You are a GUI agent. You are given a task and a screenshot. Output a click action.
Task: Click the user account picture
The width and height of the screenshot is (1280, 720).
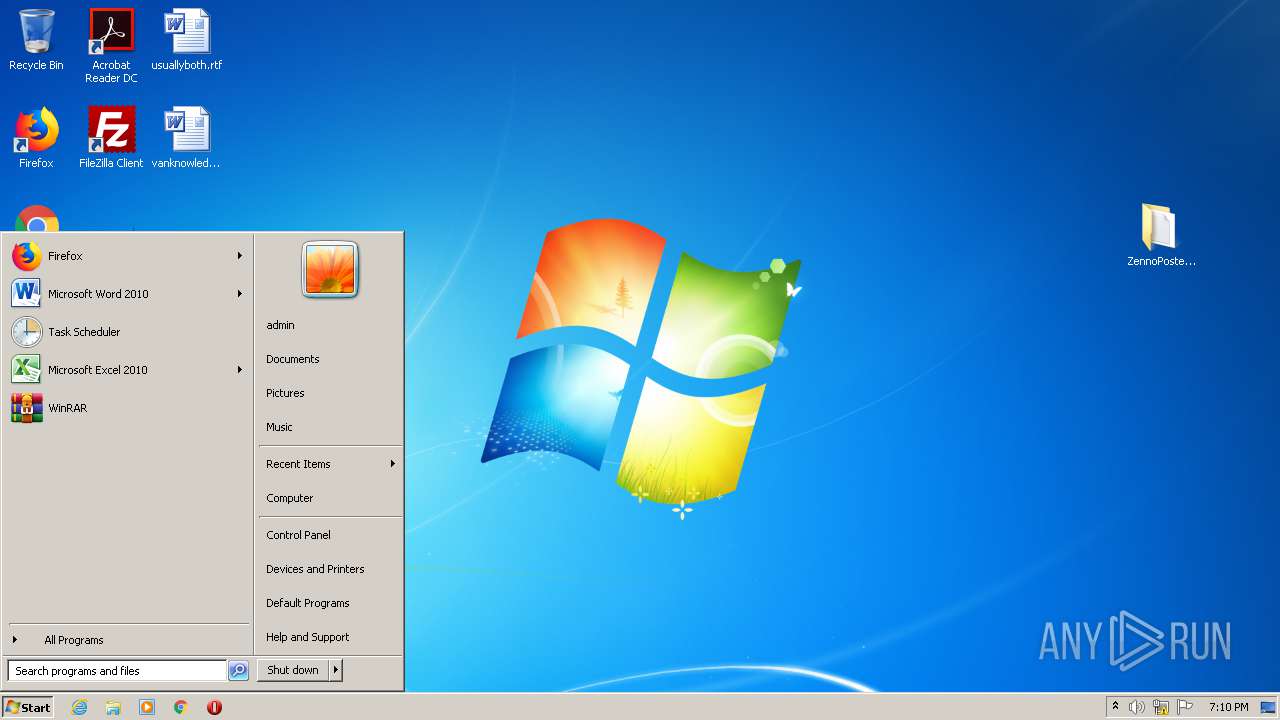point(330,270)
